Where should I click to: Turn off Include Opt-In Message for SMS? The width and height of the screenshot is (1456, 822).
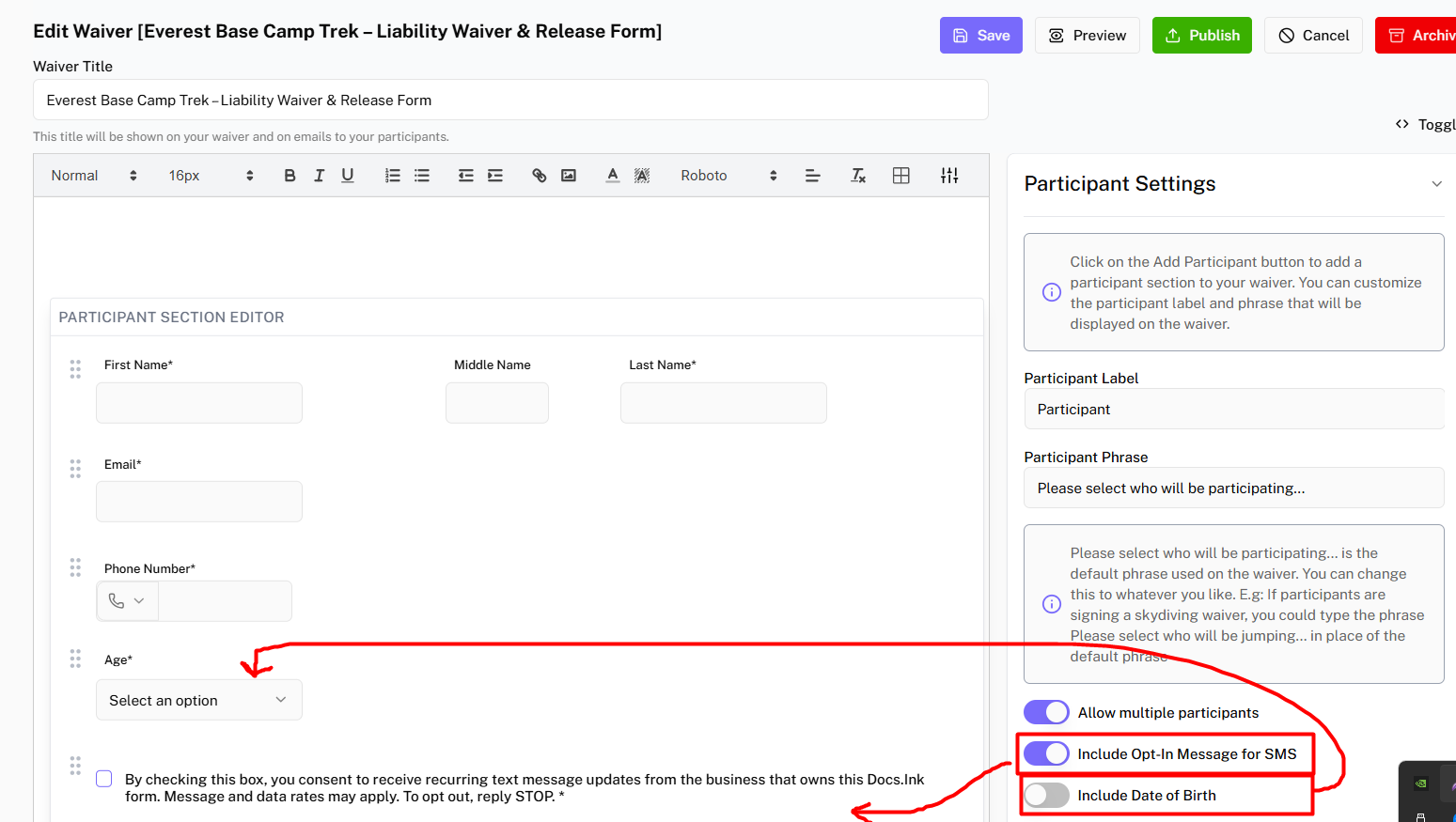click(x=1046, y=754)
